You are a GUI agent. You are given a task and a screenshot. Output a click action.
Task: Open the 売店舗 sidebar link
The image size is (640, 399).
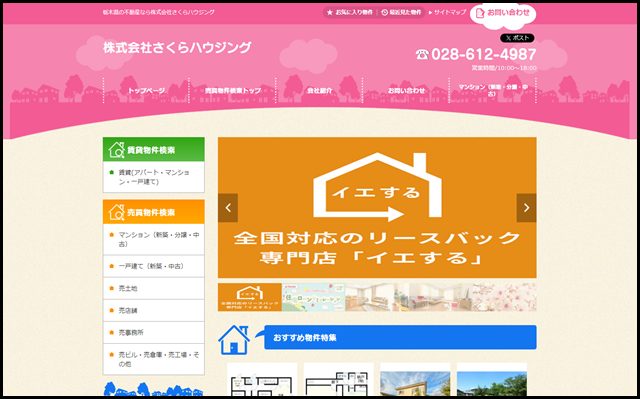pos(153,310)
